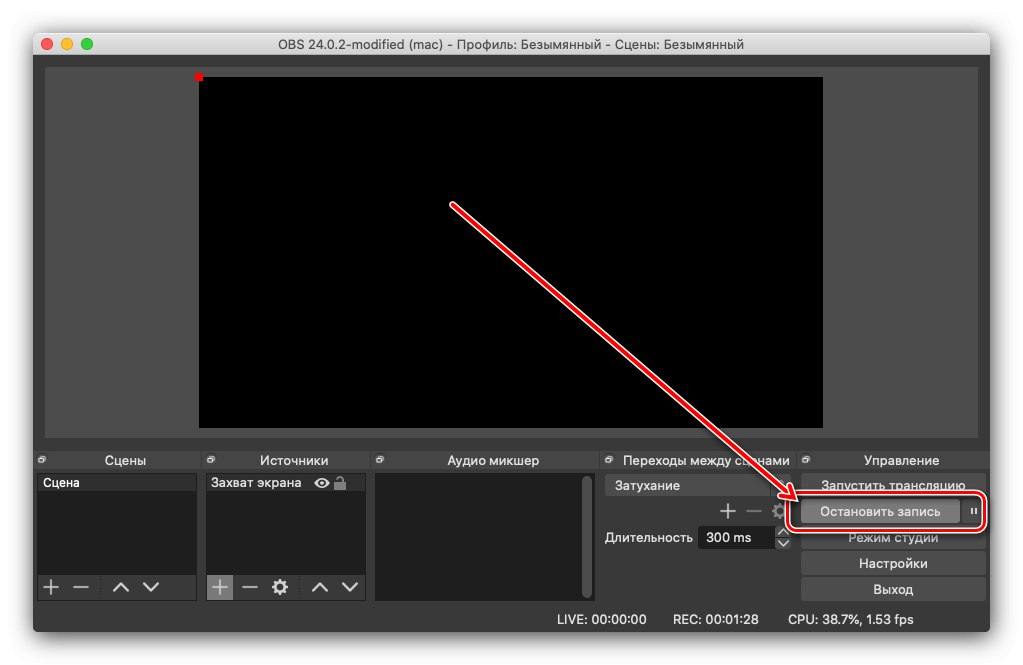Click the audio mixer scrollbar
This screenshot has height=665, width=1023.
click(x=587, y=536)
